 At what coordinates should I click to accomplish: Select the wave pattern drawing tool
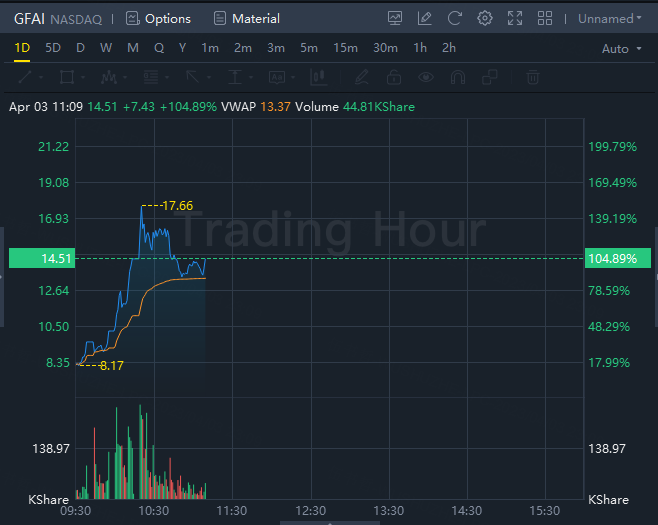109,77
